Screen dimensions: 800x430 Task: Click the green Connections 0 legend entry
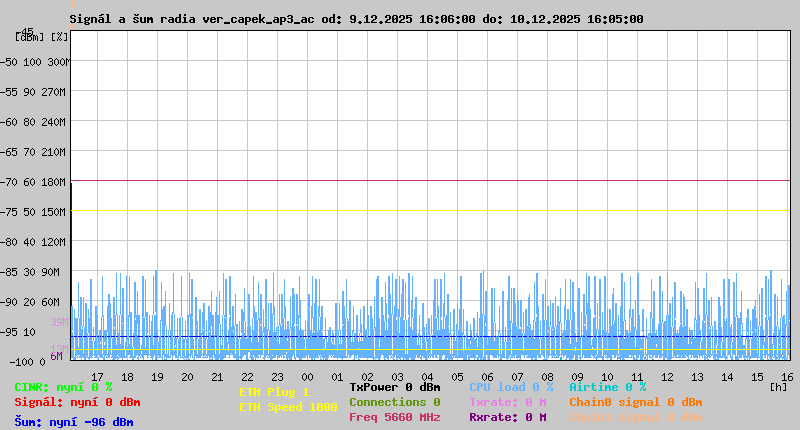pos(394,402)
